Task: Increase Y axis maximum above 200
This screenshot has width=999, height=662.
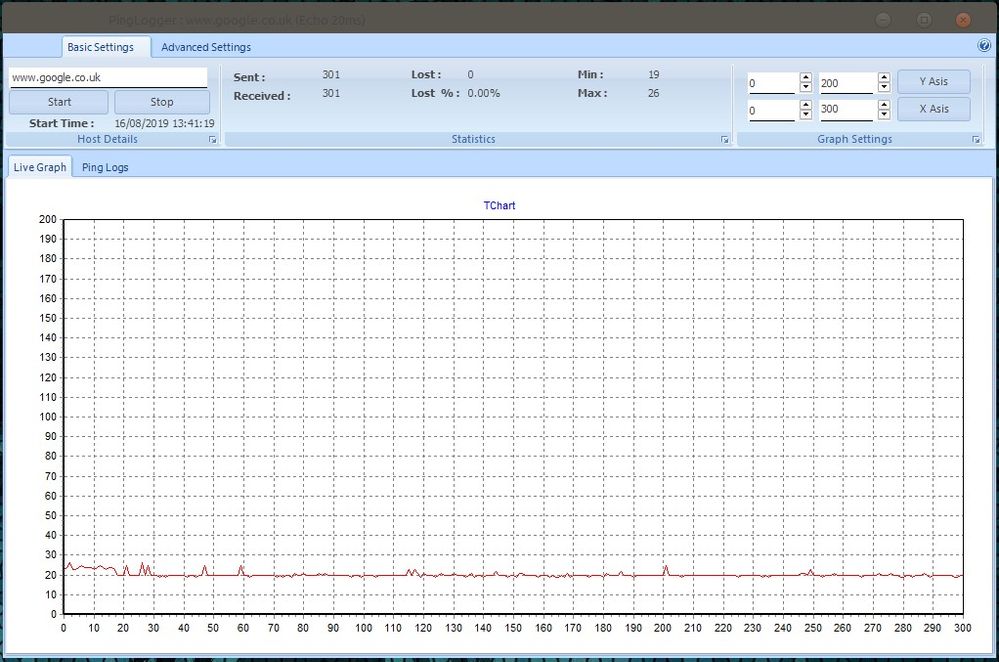Action: [884, 78]
